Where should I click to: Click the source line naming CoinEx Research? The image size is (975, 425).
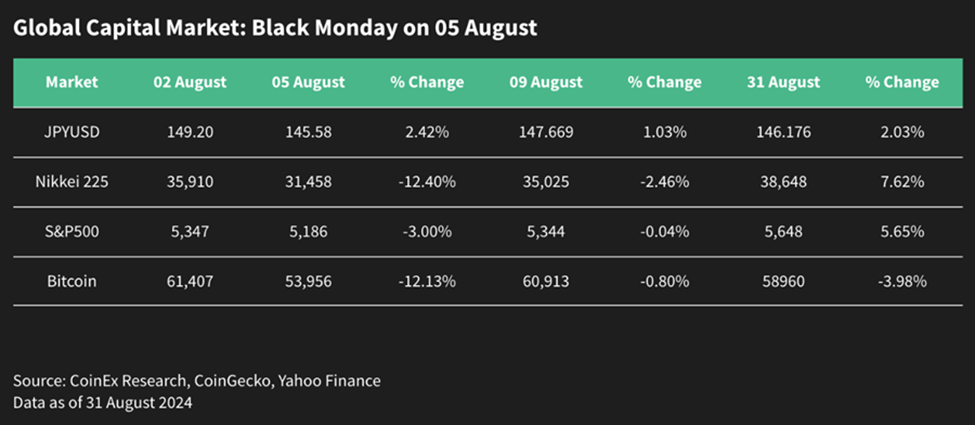tap(197, 381)
